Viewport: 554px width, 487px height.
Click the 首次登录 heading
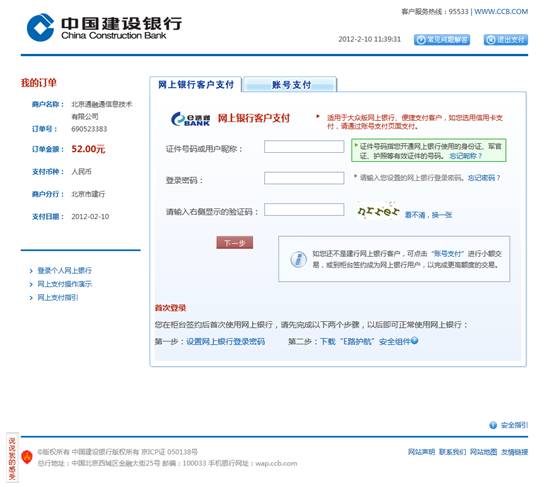click(170, 308)
